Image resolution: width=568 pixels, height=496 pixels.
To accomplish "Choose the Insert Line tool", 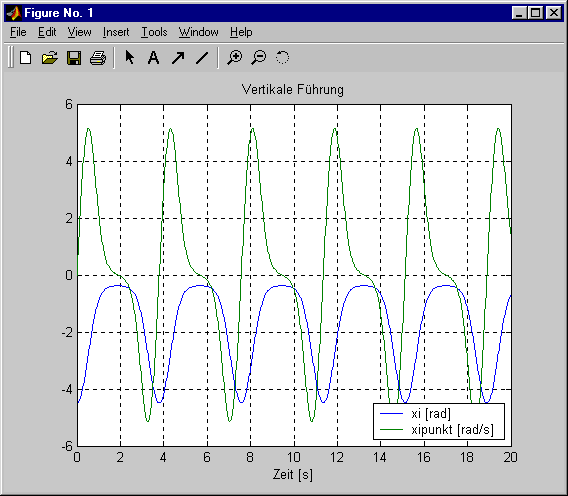I will (x=202, y=58).
